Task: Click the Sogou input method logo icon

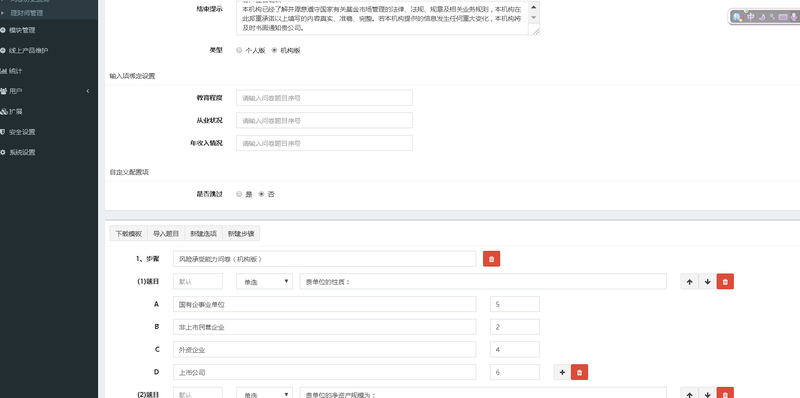Action: 737,17
